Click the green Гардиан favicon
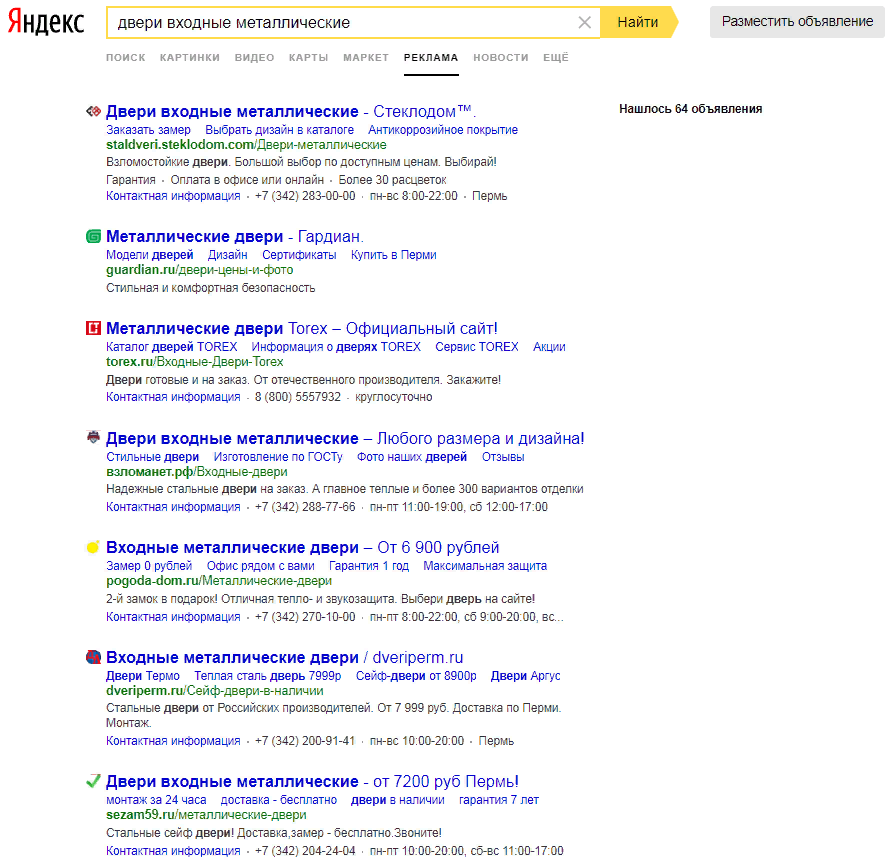Screen dimensions: 891x867 point(93,236)
